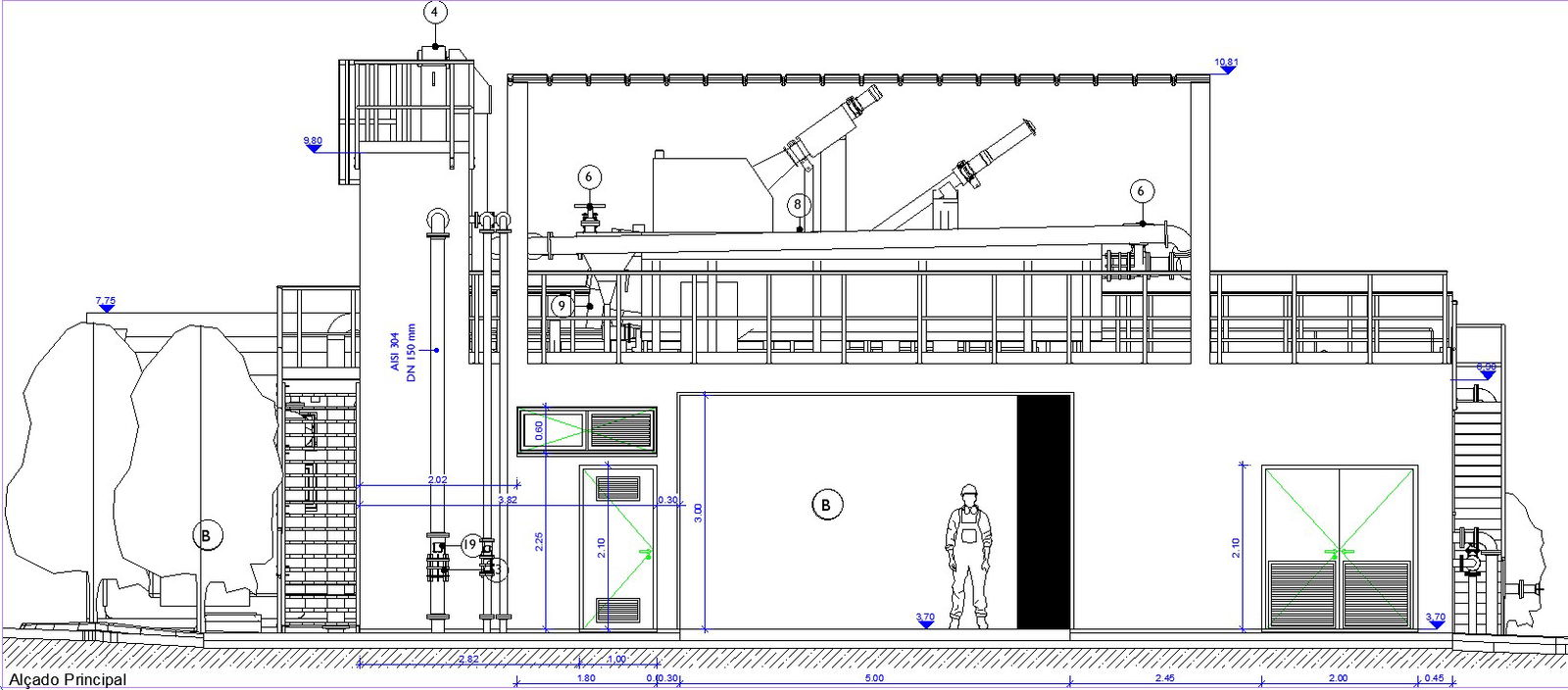Click the 3.82 horizontal dimension
1568x690 pixels.
click(508, 500)
